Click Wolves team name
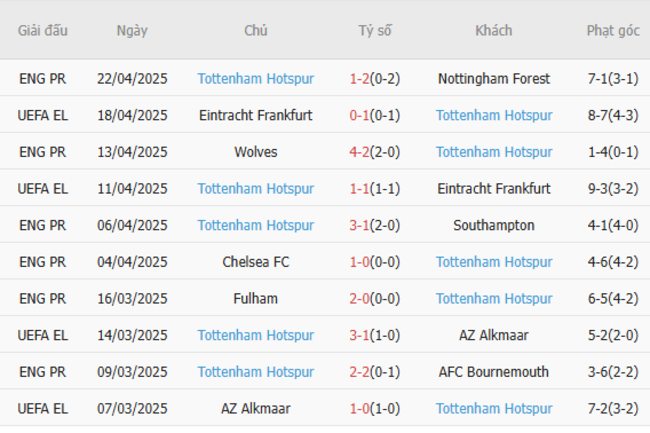 coord(255,152)
